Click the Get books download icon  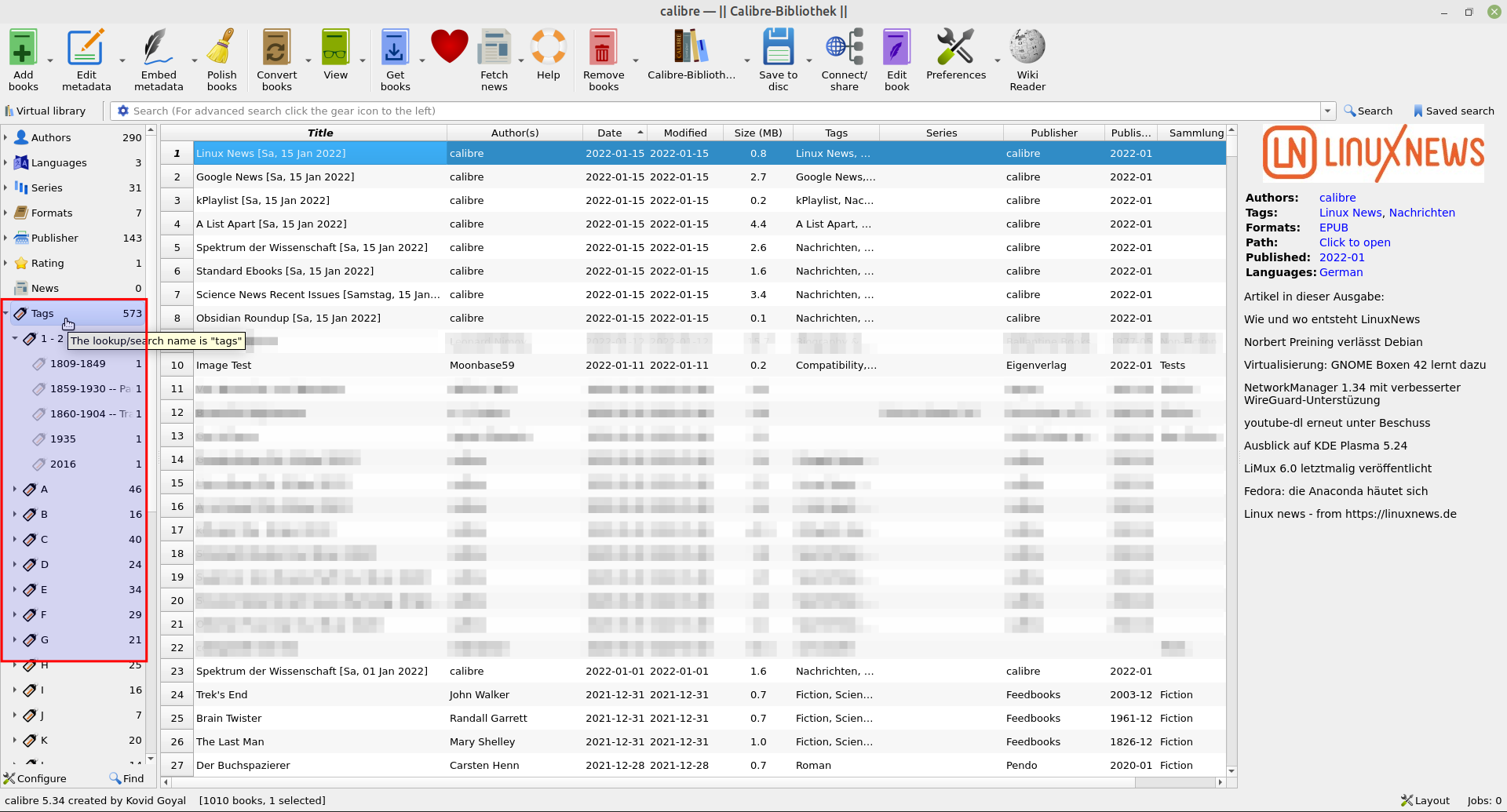[395, 48]
